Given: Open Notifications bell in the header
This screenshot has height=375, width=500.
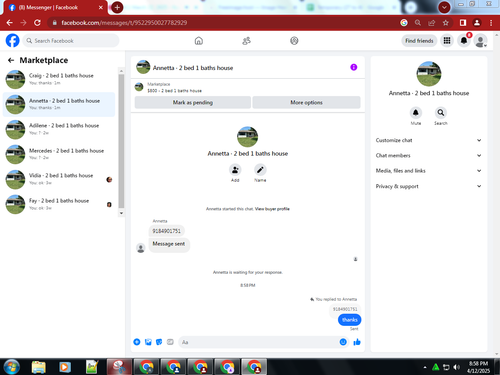Looking at the screenshot, I should click(464, 41).
